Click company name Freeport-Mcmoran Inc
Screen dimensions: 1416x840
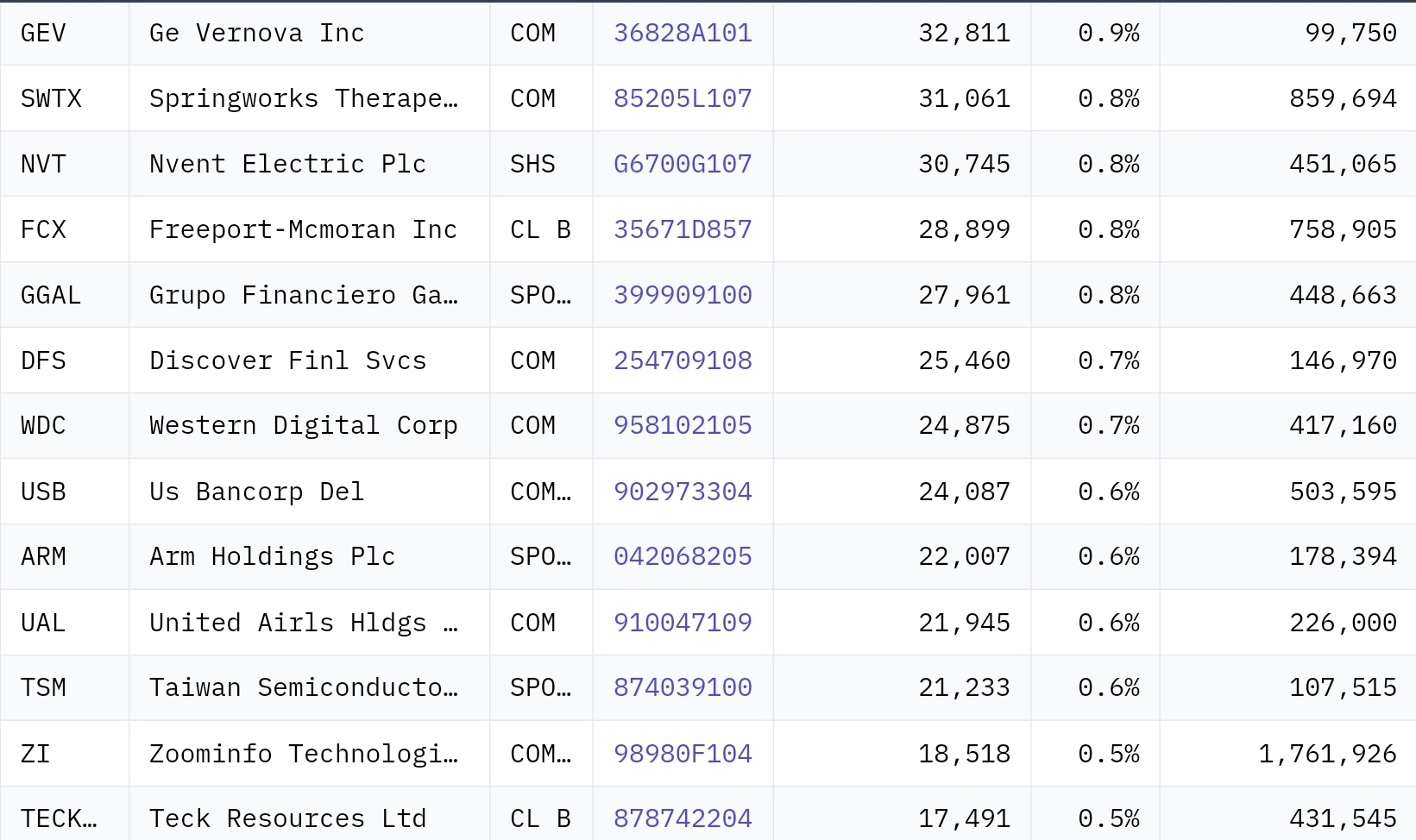[304, 229]
